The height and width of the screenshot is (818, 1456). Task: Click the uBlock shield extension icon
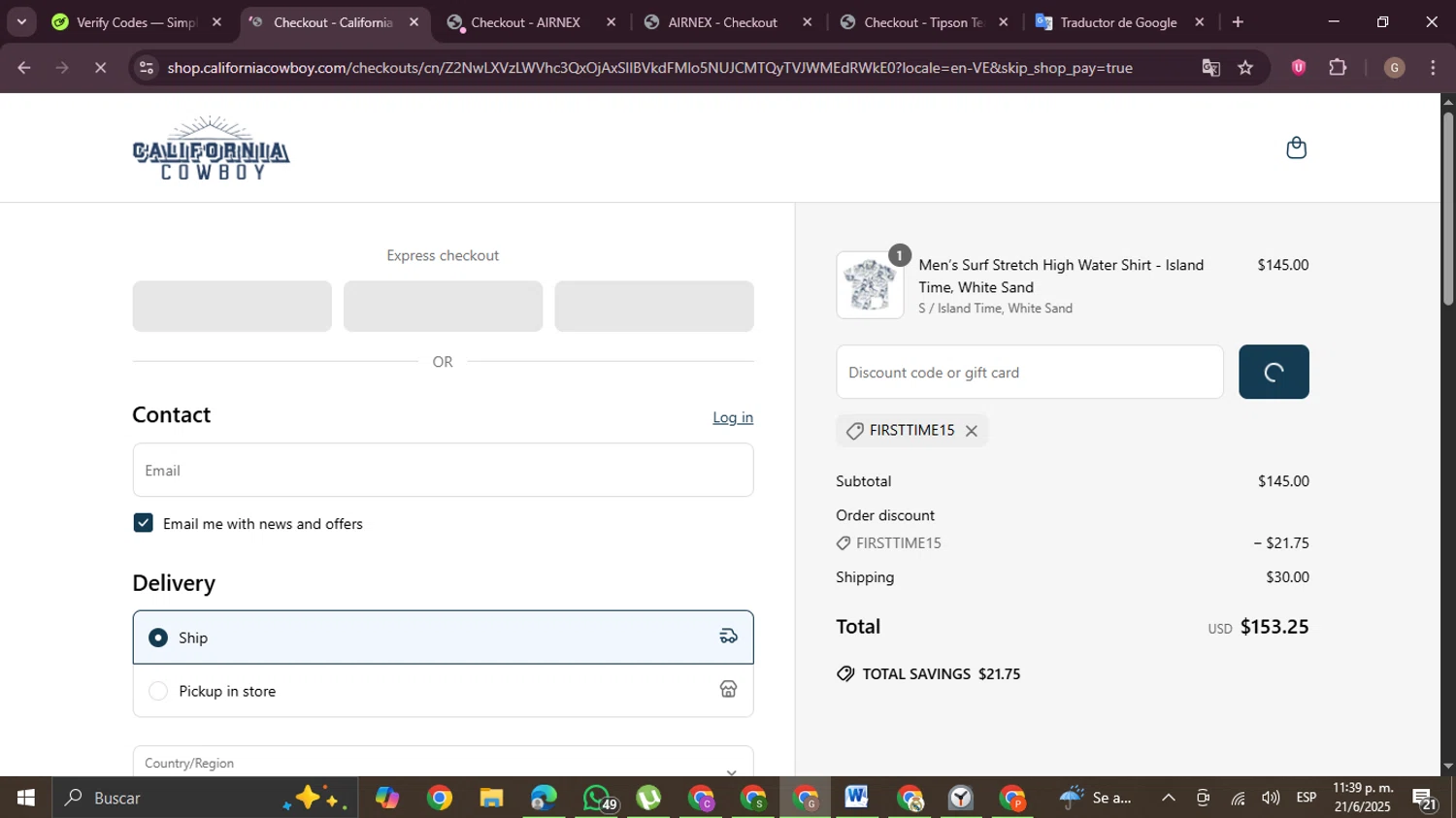pos(1299,67)
